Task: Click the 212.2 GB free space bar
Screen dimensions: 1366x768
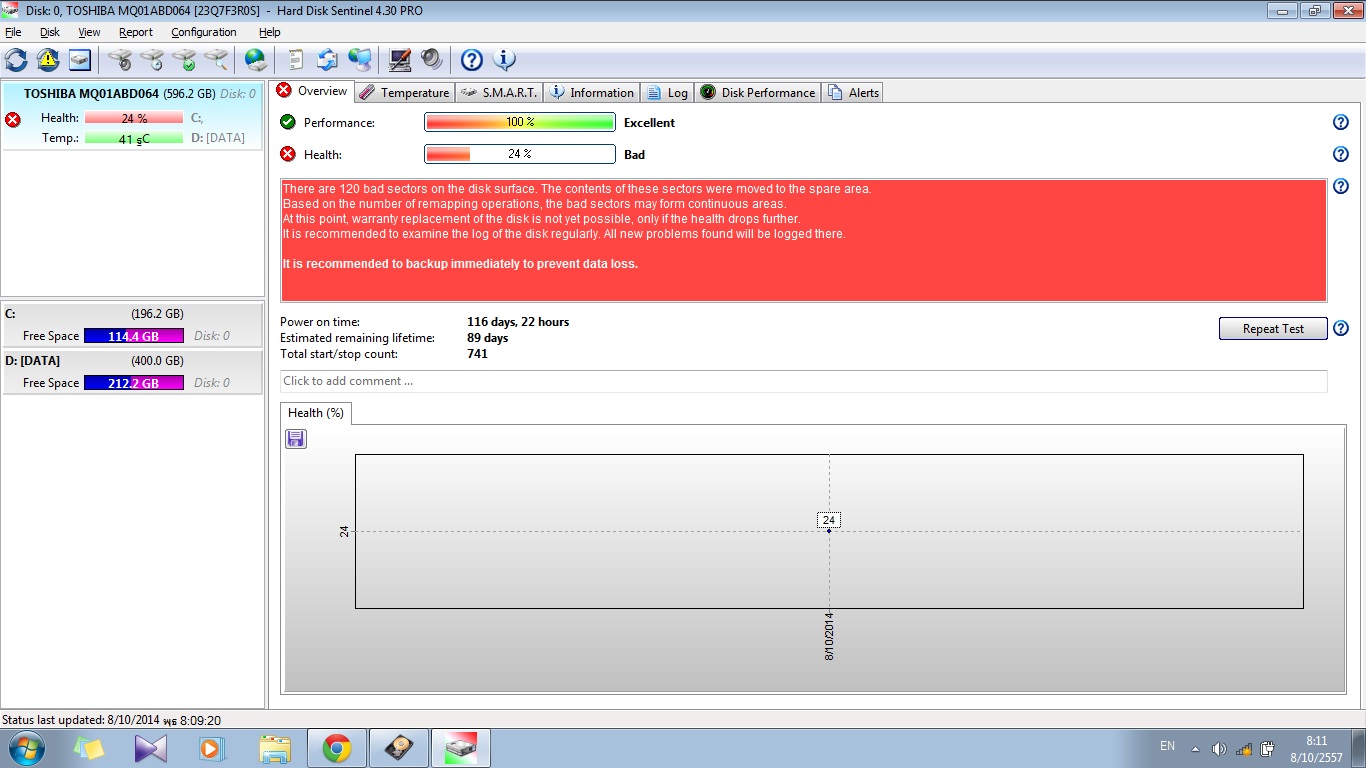Action: coord(134,383)
